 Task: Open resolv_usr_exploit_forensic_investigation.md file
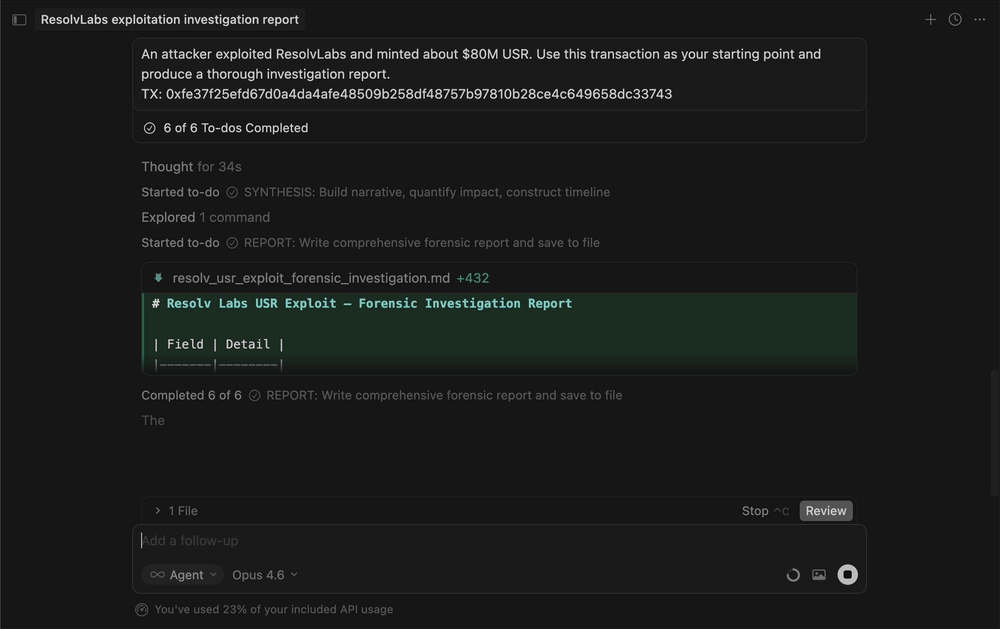click(311, 278)
